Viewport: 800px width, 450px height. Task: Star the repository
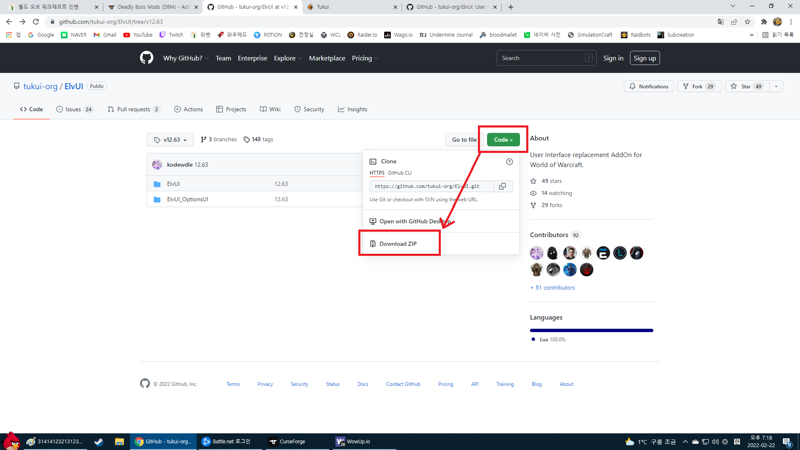746,86
